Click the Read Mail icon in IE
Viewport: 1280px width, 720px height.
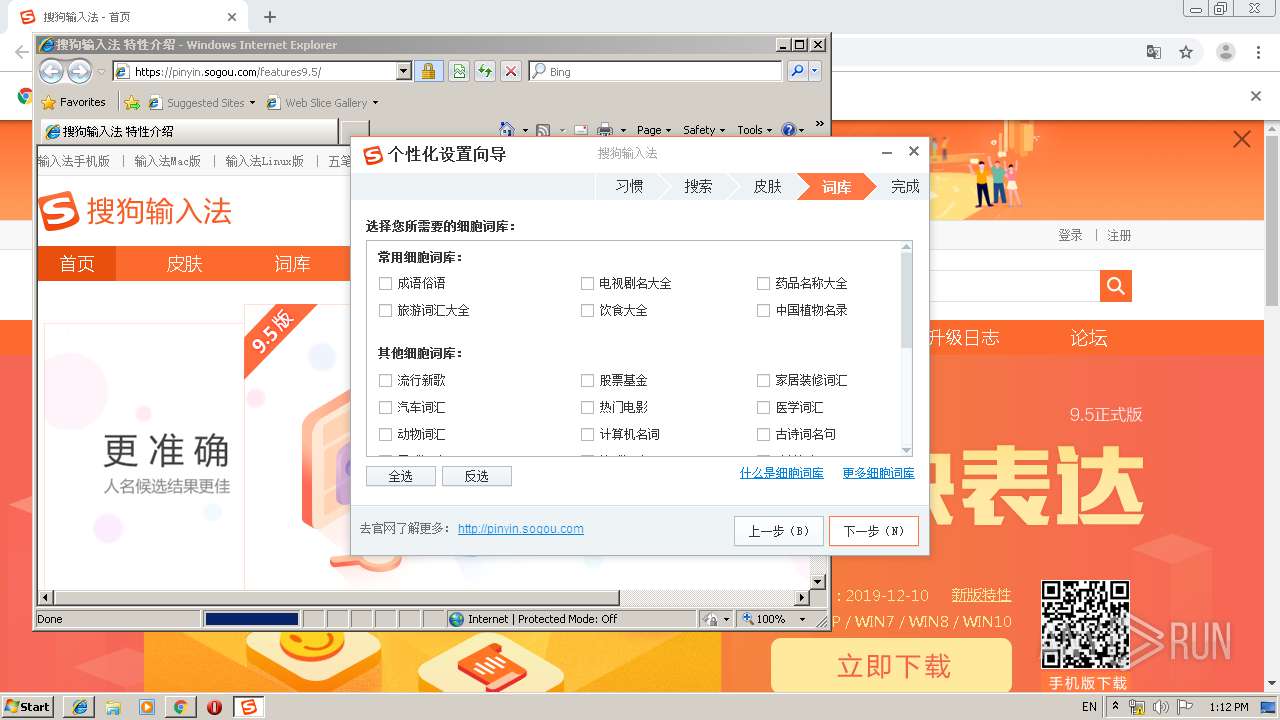(x=580, y=130)
